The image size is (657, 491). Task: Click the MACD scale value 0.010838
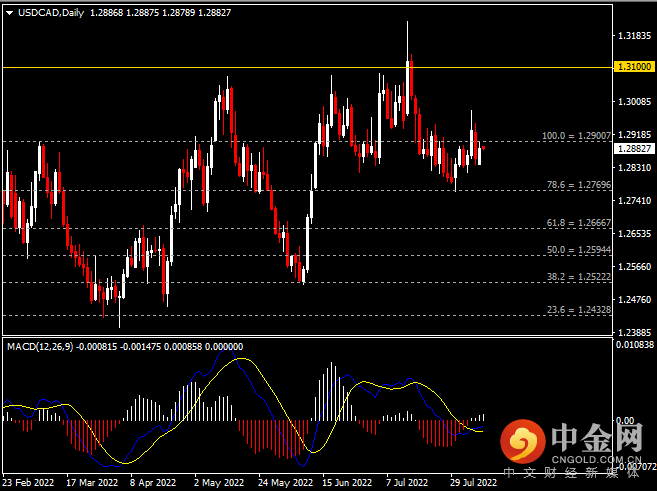[x=635, y=345]
